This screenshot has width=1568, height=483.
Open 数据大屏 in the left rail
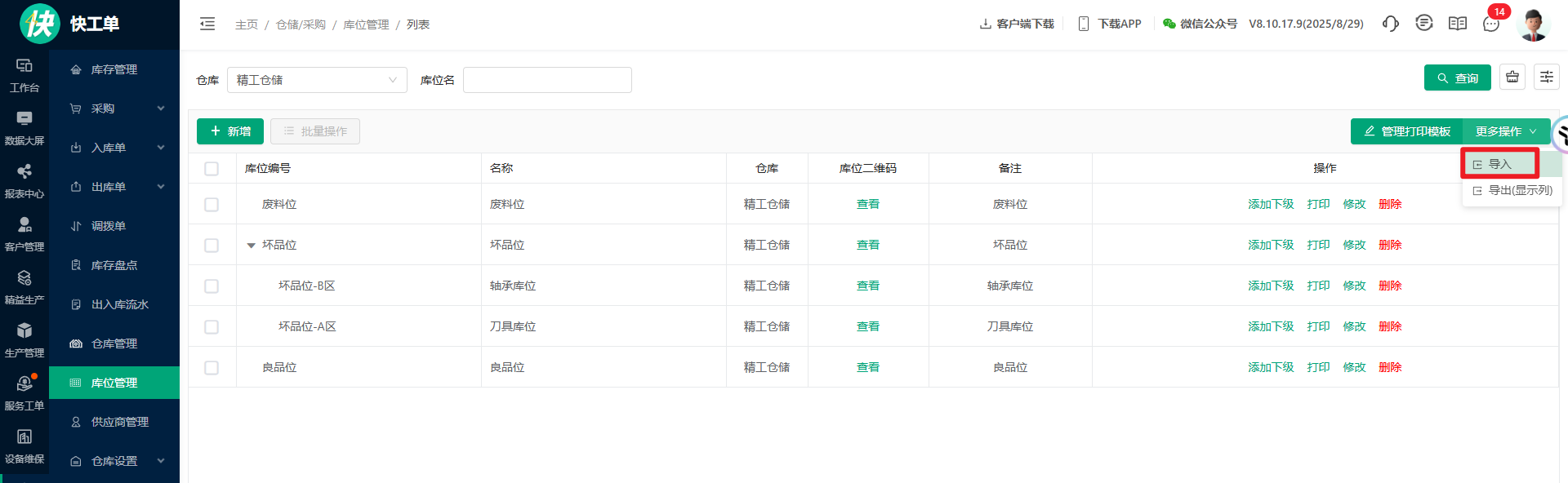coord(24,128)
